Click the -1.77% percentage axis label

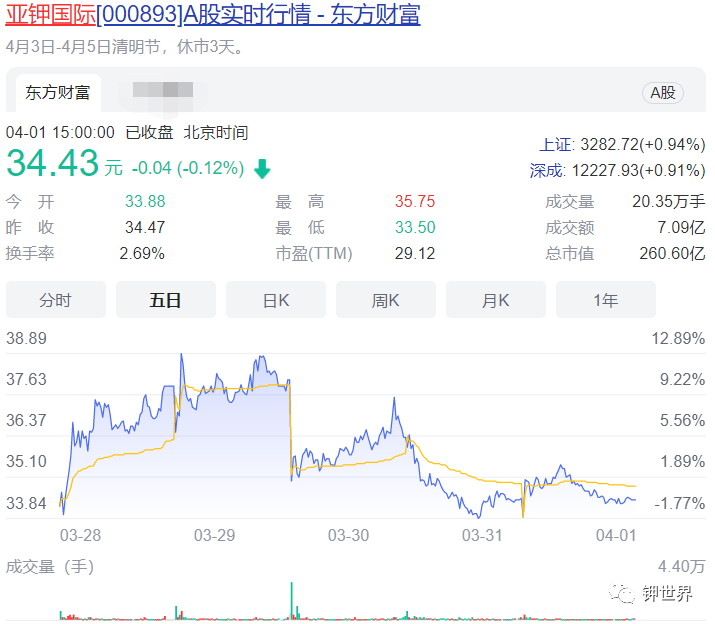680,503
